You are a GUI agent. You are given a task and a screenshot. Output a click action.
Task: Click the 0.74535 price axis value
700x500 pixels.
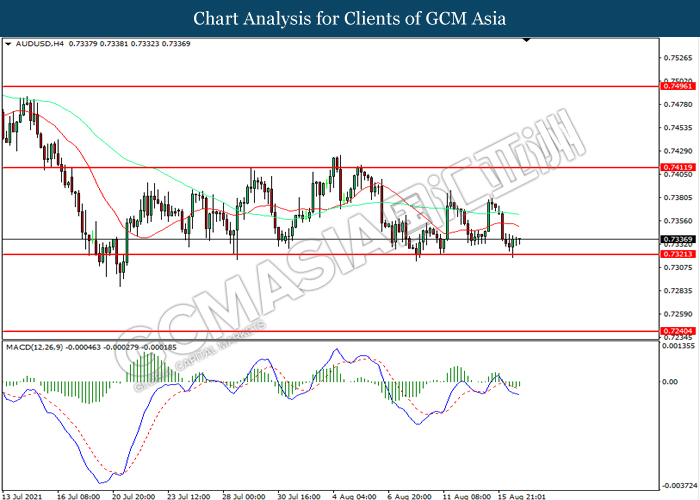(x=678, y=128)
